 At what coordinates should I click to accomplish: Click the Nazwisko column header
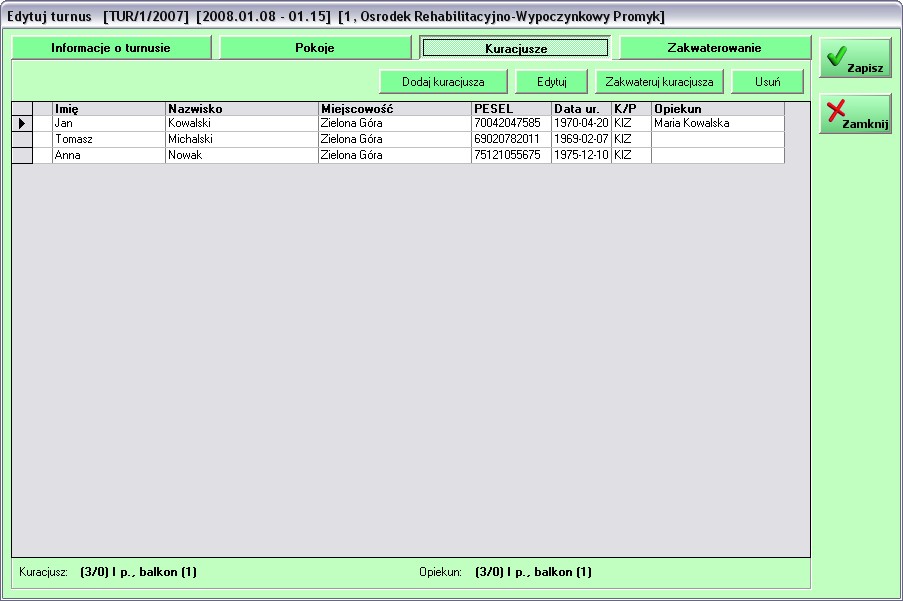pos(241,108)
